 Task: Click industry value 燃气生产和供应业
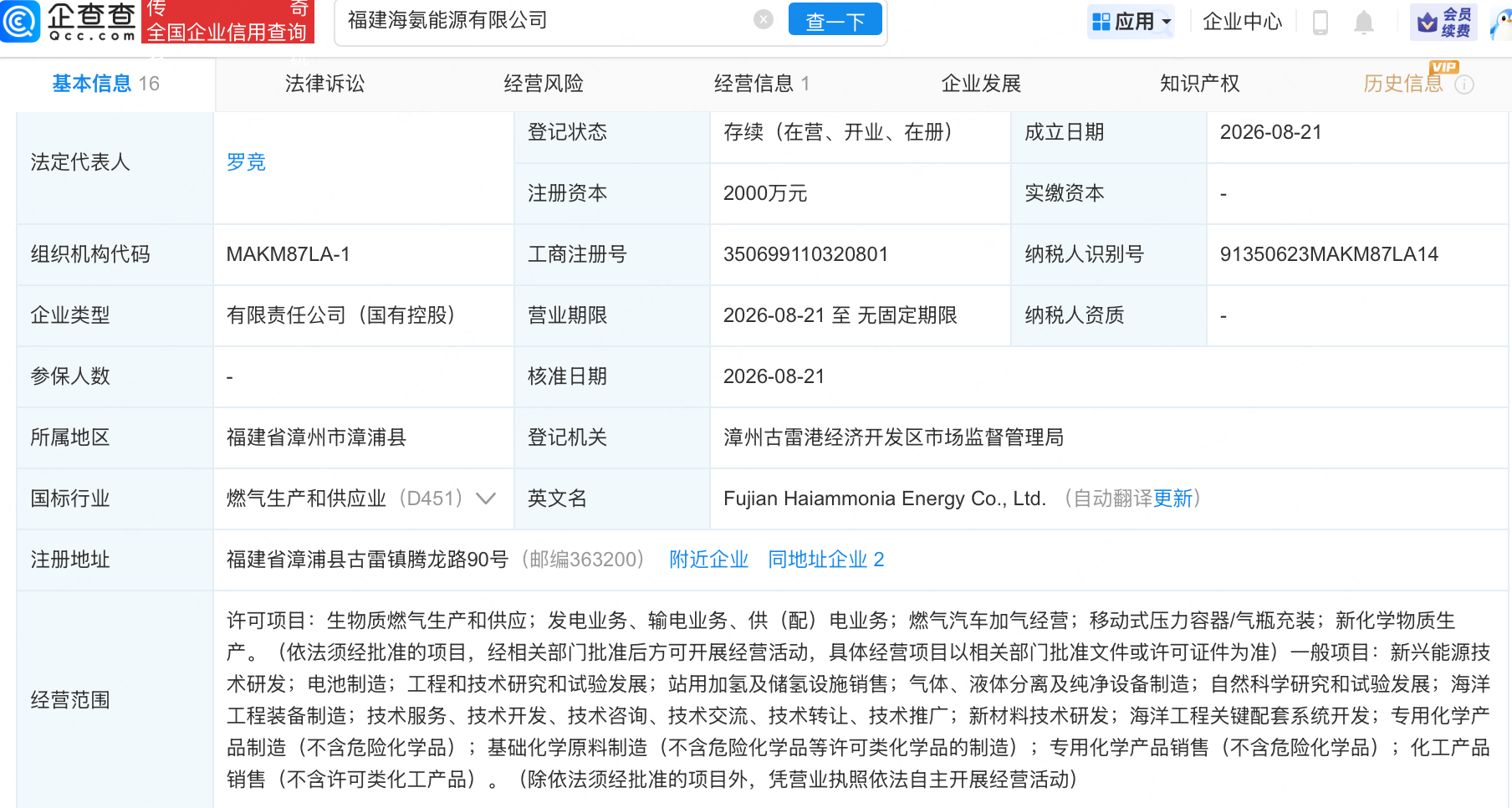(x=306, y=499)
